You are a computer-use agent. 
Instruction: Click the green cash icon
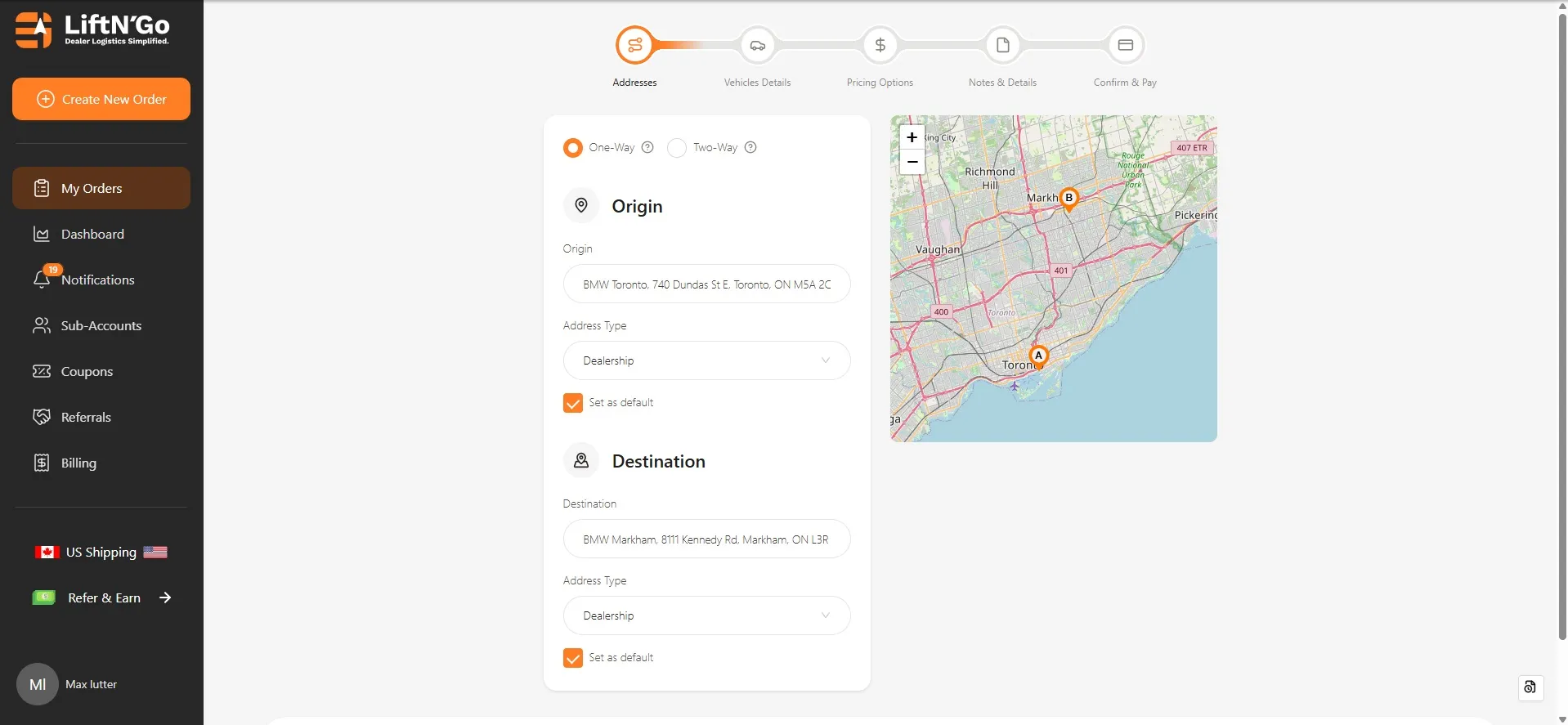pos(44,597)
